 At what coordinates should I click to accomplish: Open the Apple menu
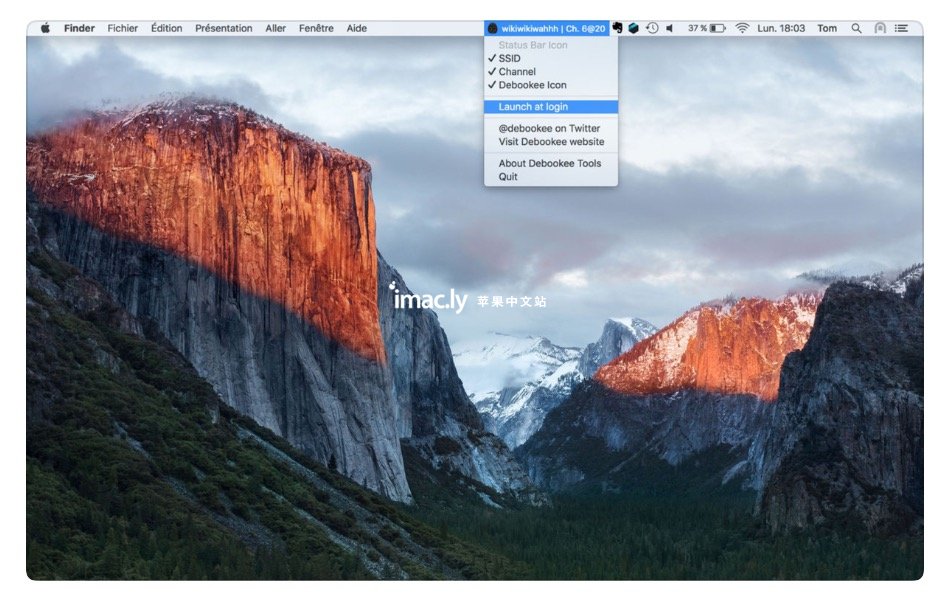point(45,28)
